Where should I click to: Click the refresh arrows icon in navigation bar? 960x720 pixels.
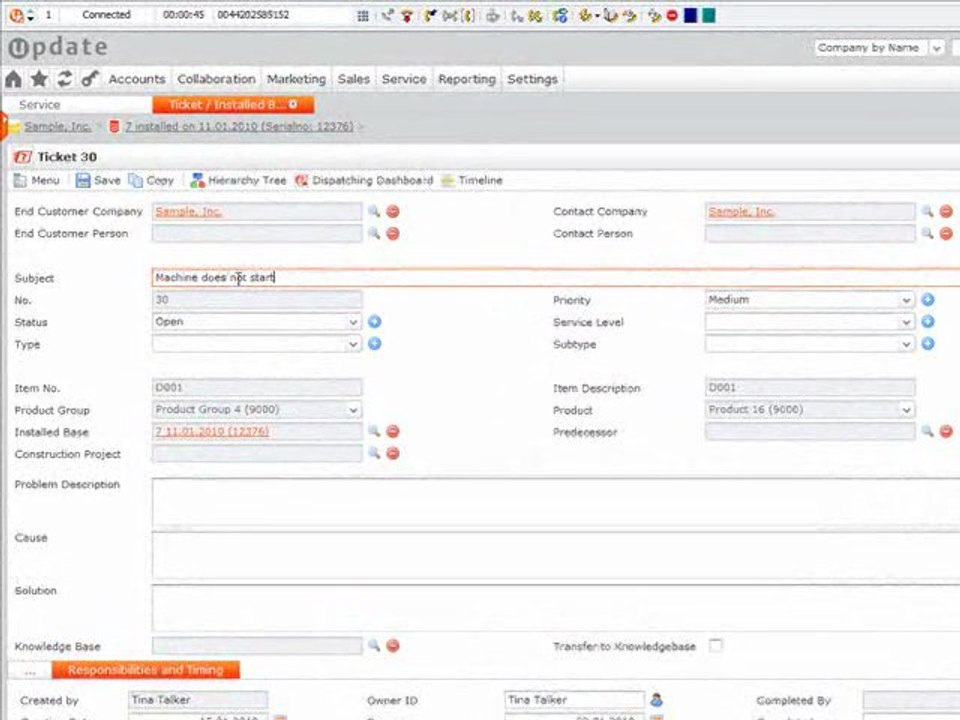(64, 79)
